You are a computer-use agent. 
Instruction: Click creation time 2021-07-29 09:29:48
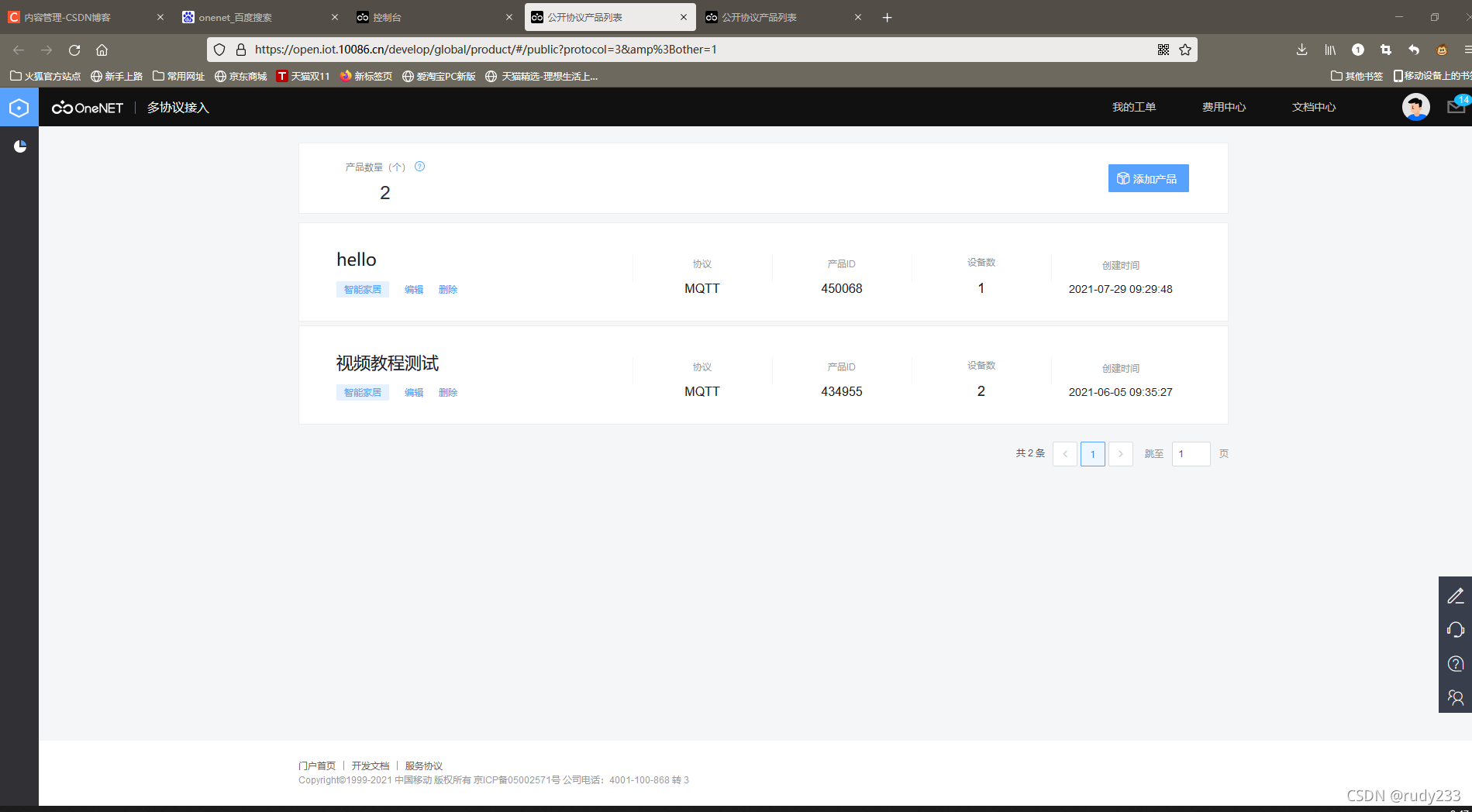[x=1120, y=289]
